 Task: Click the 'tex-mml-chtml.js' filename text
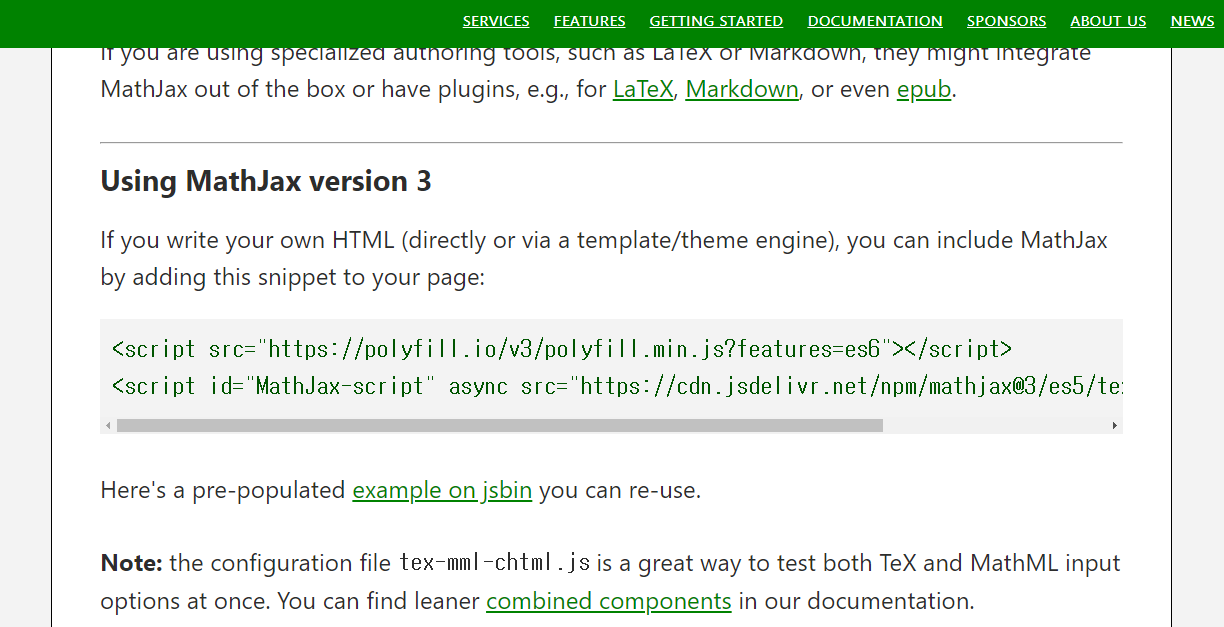[x=495, y=564]
